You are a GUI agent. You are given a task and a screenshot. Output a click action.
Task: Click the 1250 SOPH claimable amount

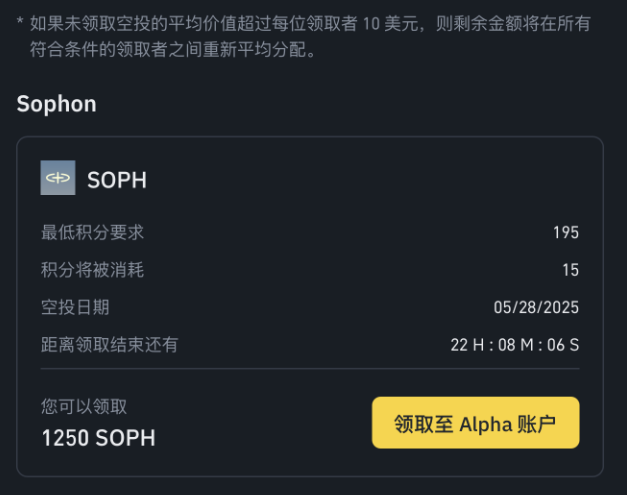point(98,438)
